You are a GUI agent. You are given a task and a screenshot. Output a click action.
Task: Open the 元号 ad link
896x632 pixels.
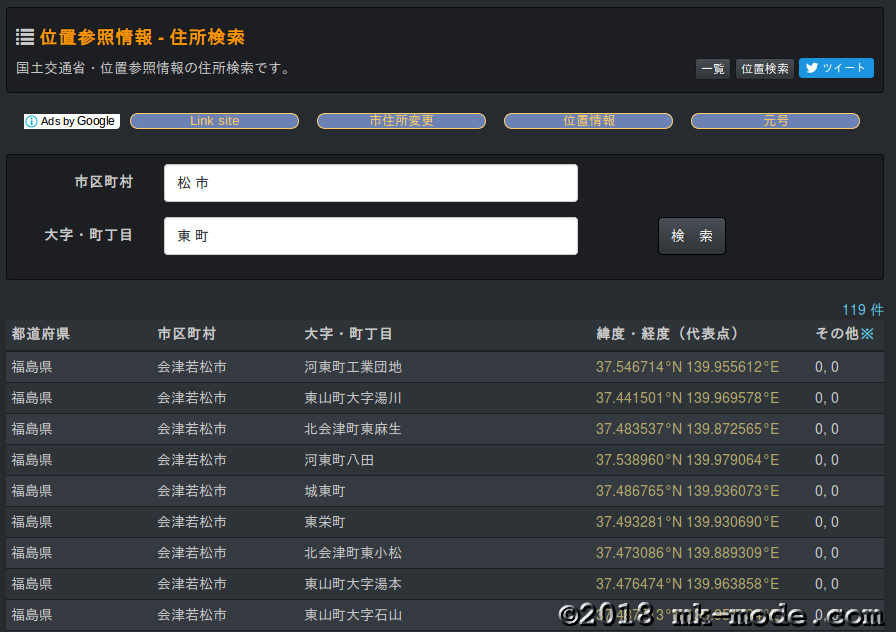775,121
